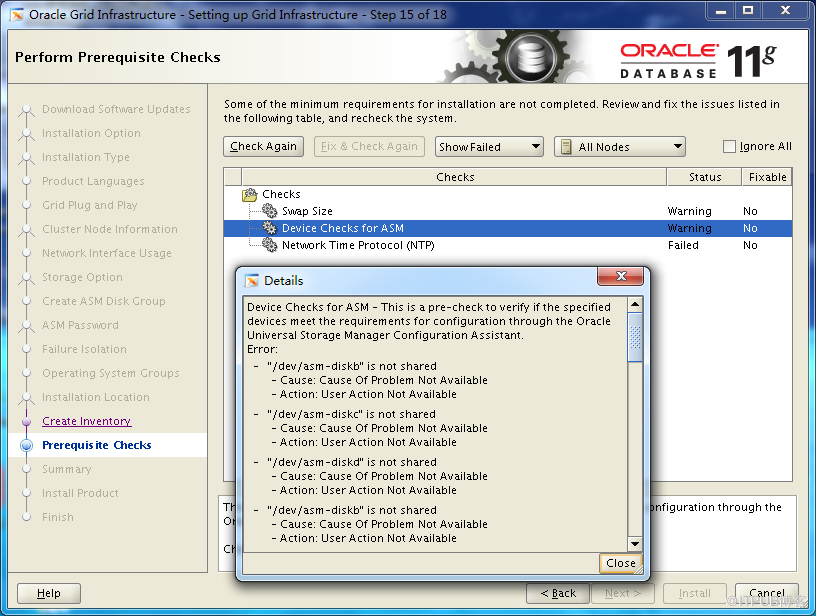Click the Checks root node in the tree
816x616 pixels.
tap(281, 194)
